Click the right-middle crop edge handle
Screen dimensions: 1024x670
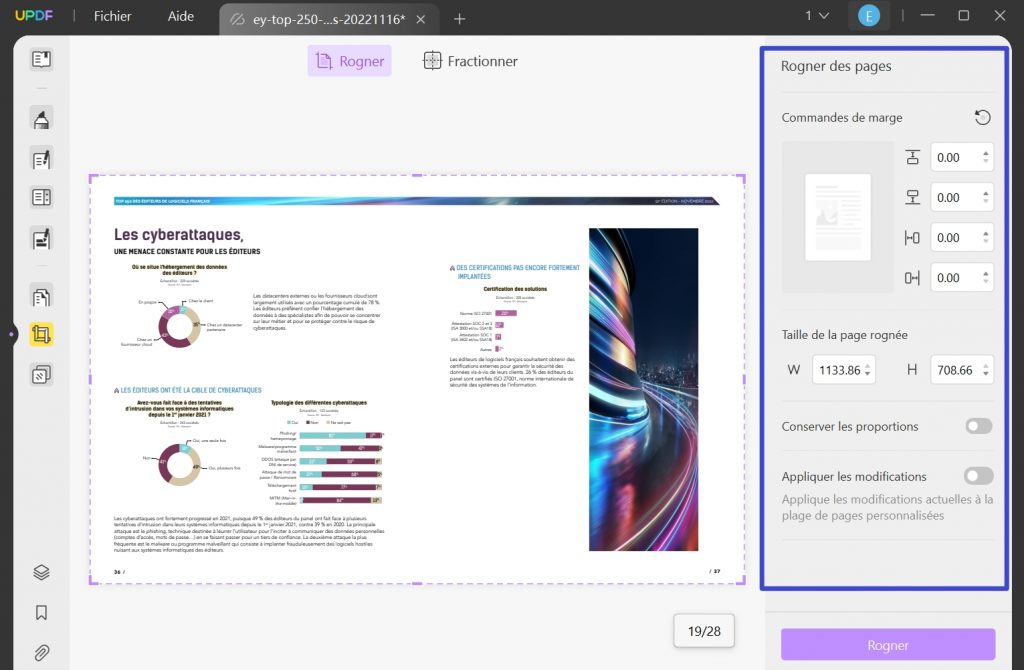click(744, 379)
